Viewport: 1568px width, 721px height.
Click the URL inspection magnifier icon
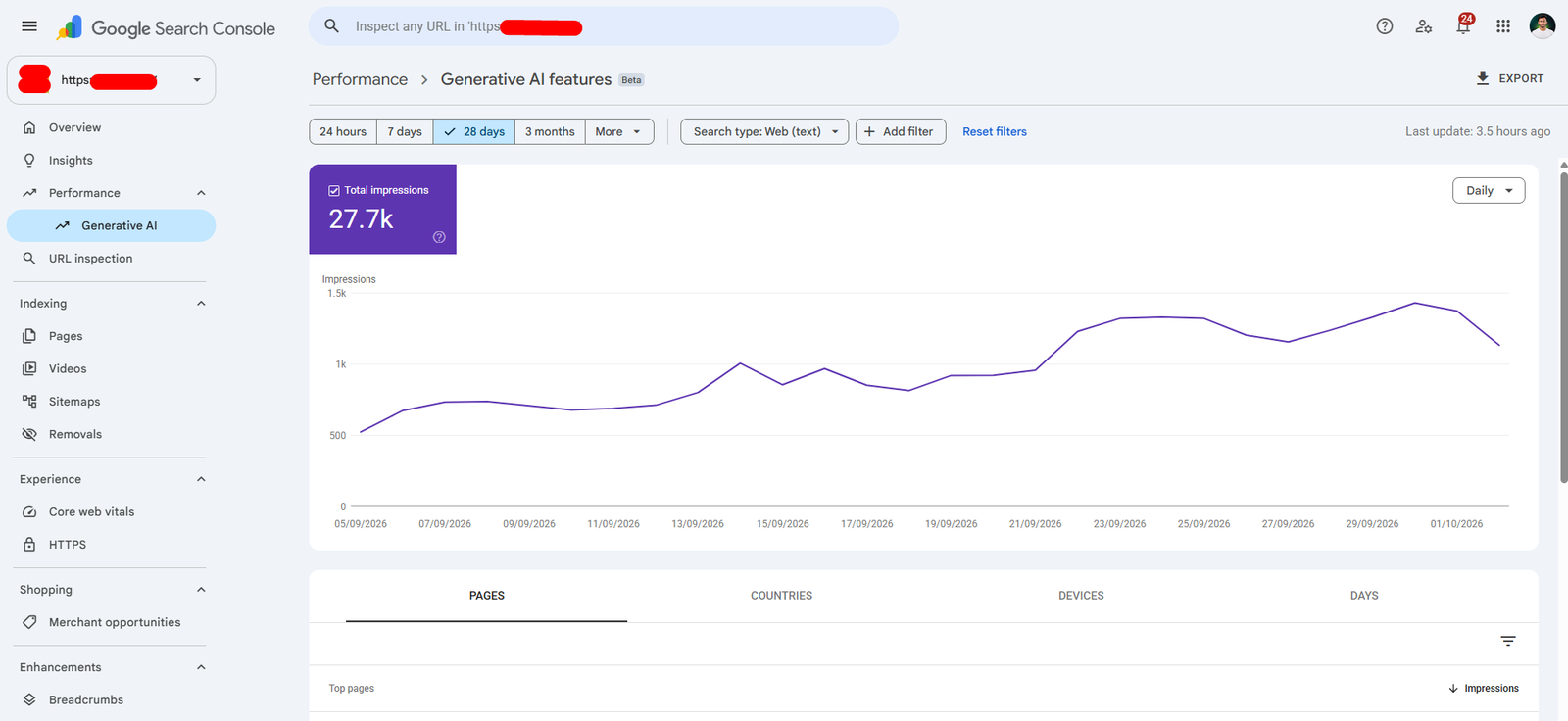pyautogui.click(x=29, y=259)
